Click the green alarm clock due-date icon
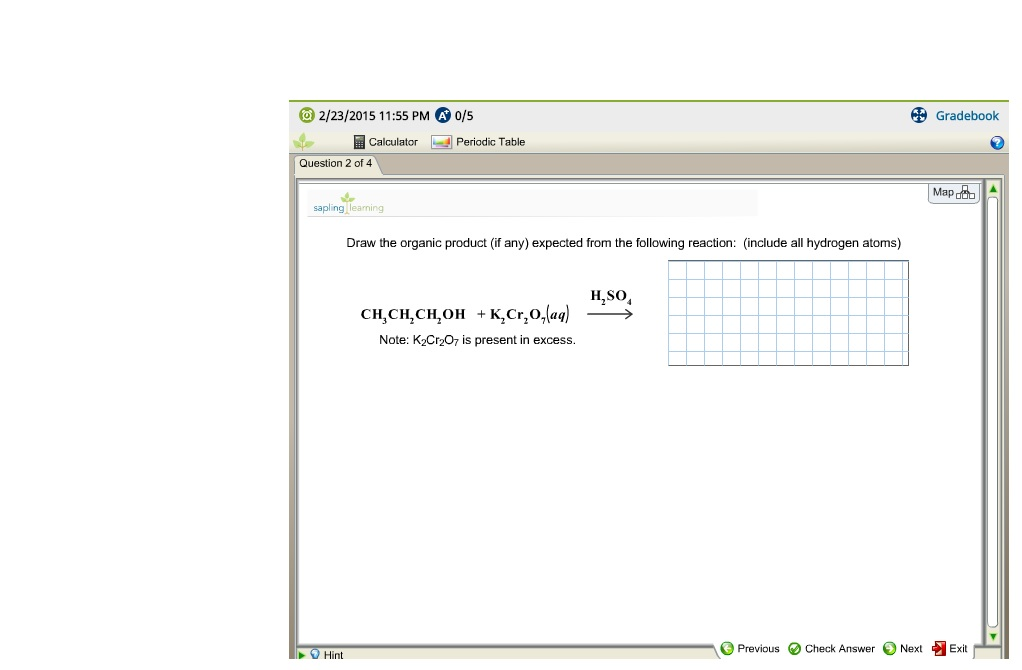Viewport: 1022px width, 670px height. click(306, 115)
